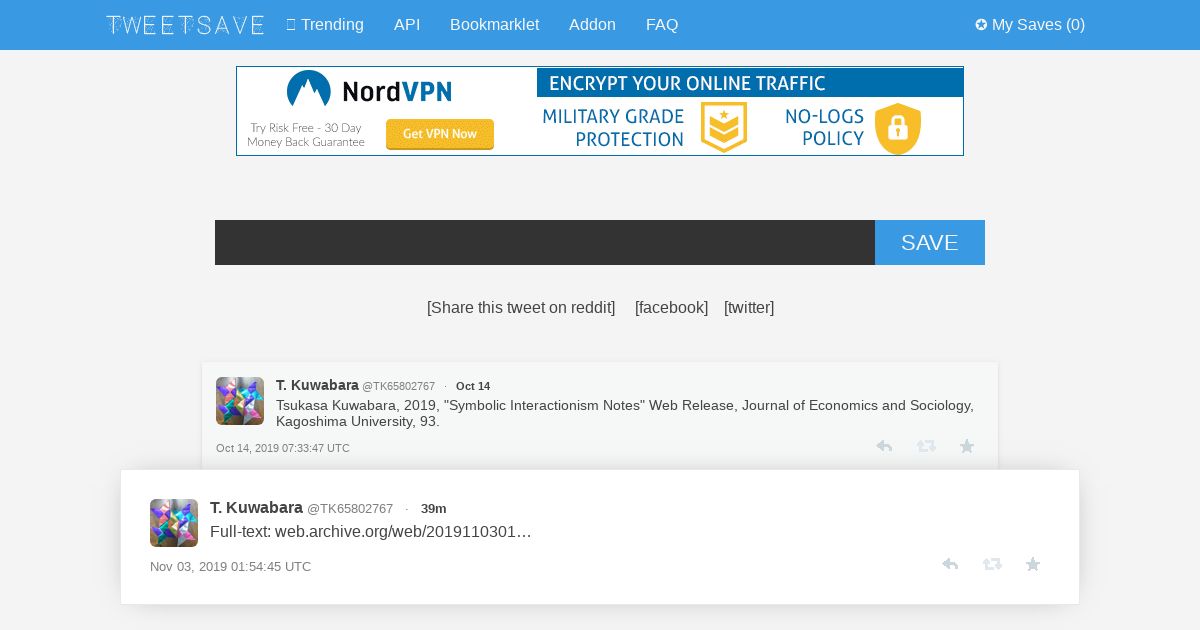Click the avatar on the Oct 14 tweet
The image size is (1200, 630).
pyautogui.click(x=240, y=401)
